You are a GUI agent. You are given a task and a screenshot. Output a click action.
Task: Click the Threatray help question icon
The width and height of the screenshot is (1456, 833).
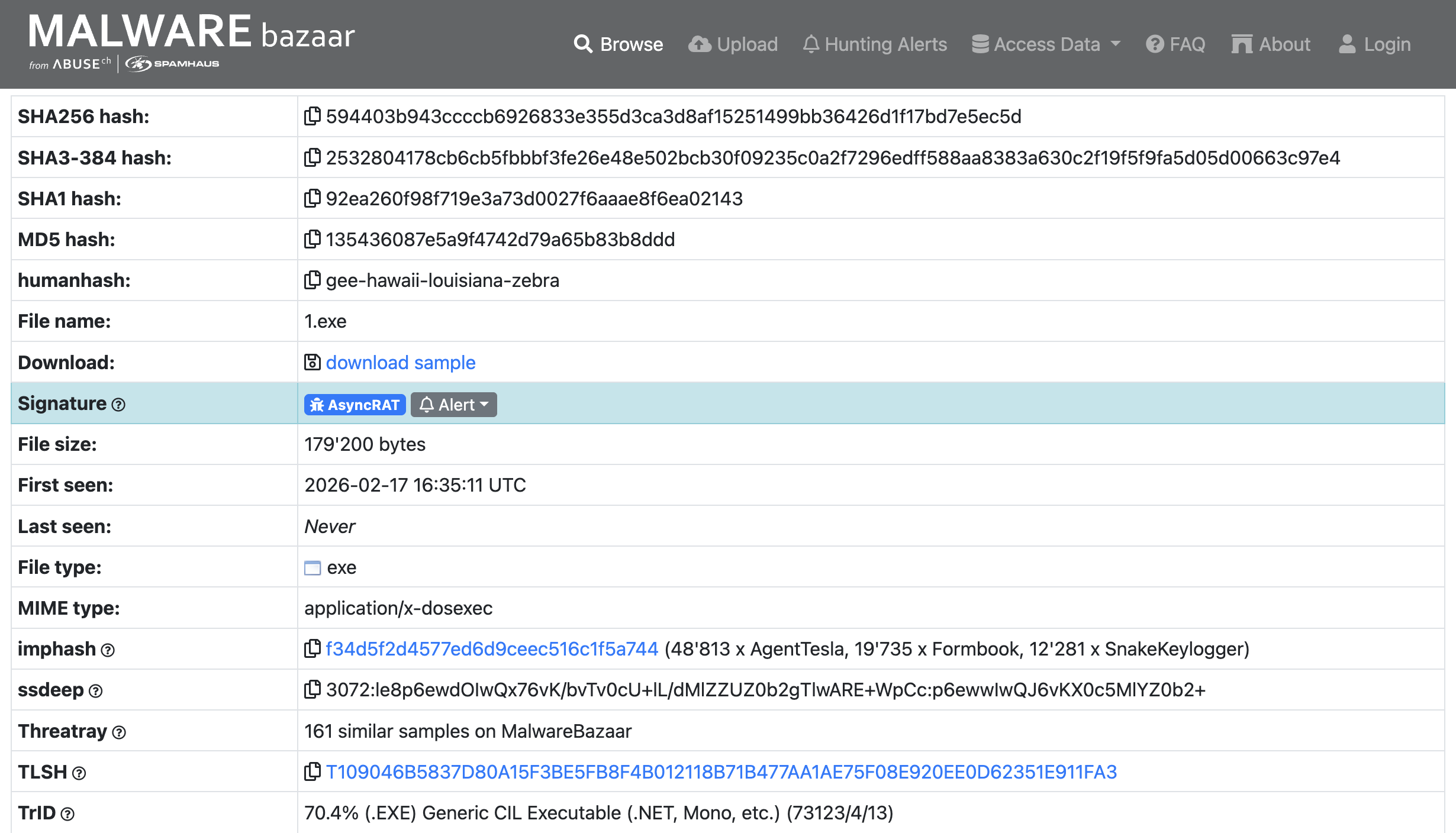click(119, 732)
